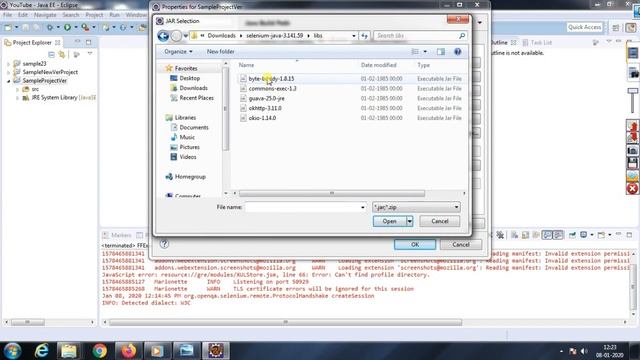
Task: Click the media player taskbar icon
Action: click(157, 351)
